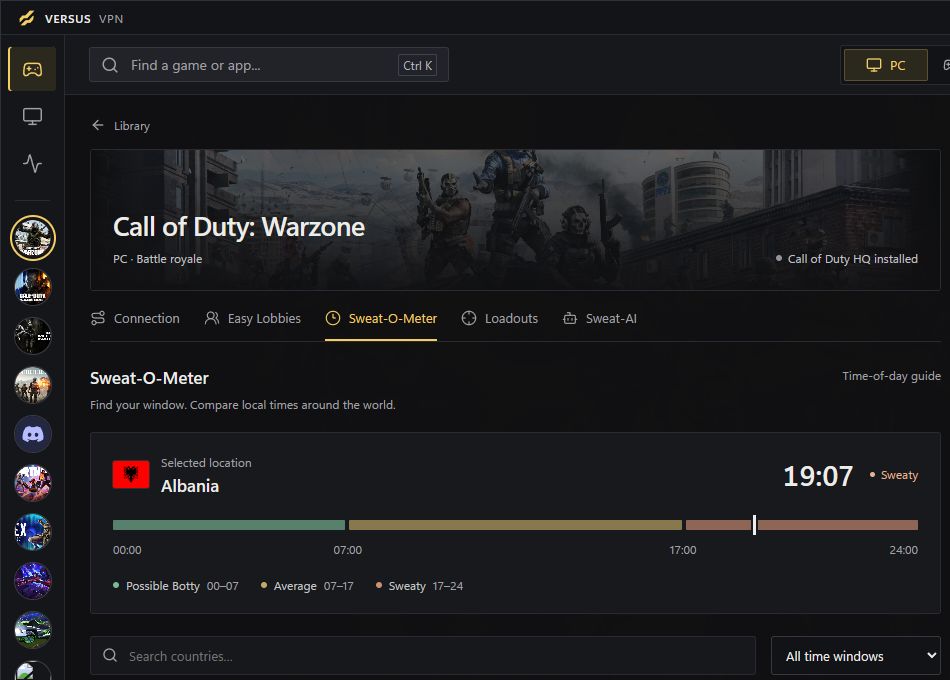The width and height of the screenshot is (950, 680).
Task: Click the Ctrl K shortcut badge
Action: tap(417, 65)
